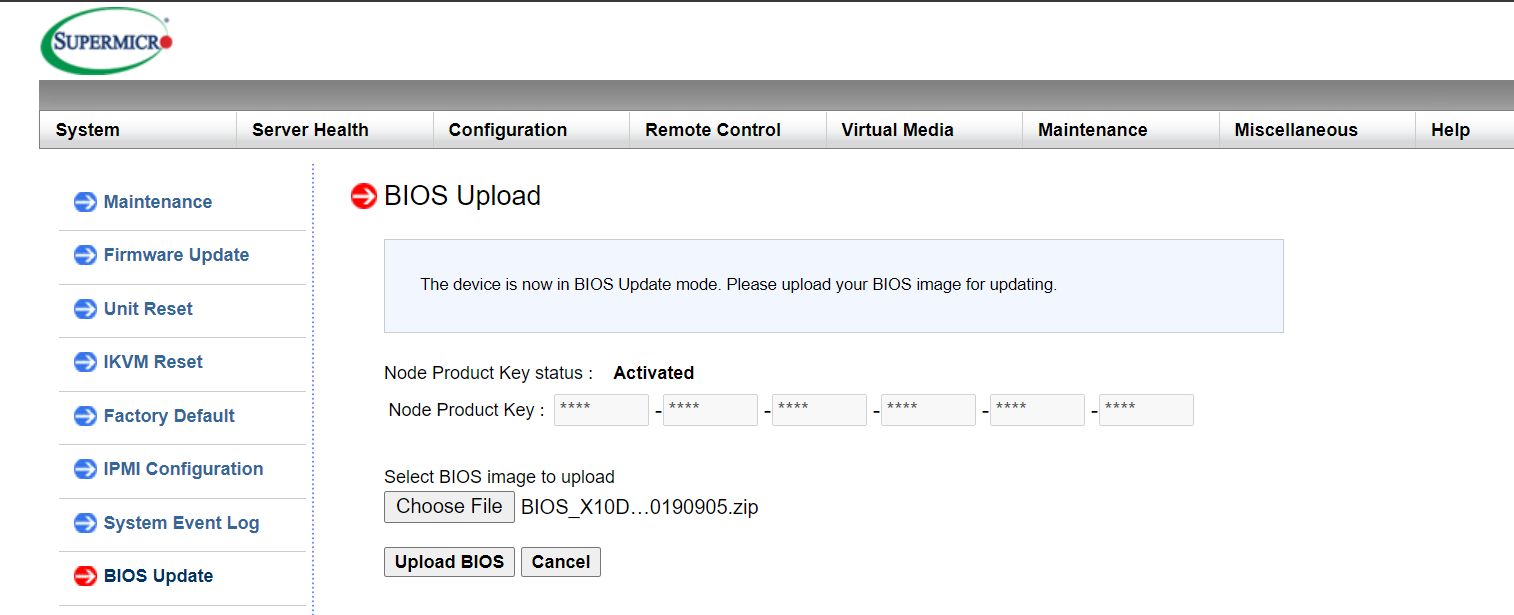Expand the Configuration menu
The height and width of the screenshot is (615, 1514).
pos(507,130)
